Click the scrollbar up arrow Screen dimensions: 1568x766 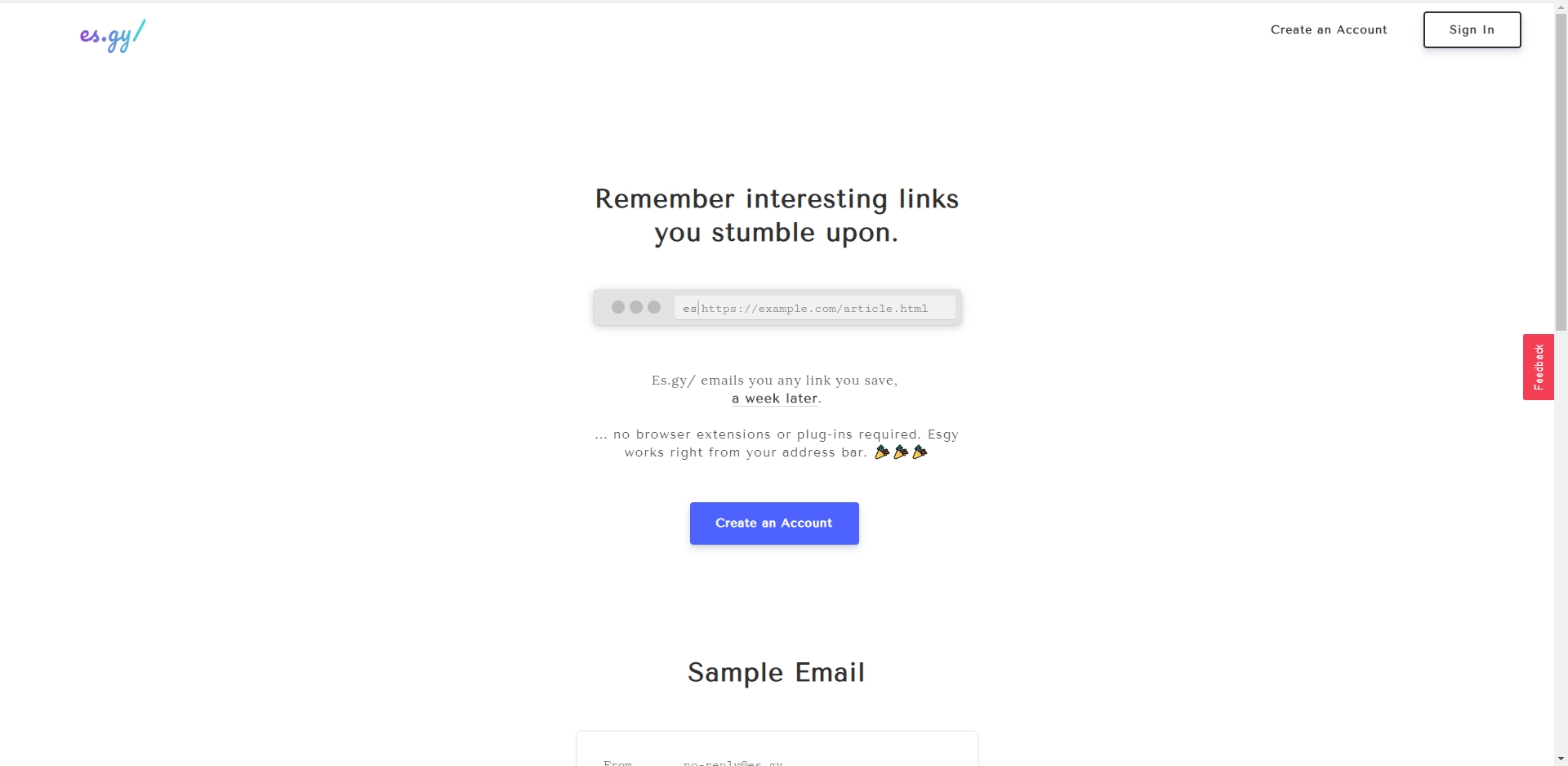click(1561, 7)
